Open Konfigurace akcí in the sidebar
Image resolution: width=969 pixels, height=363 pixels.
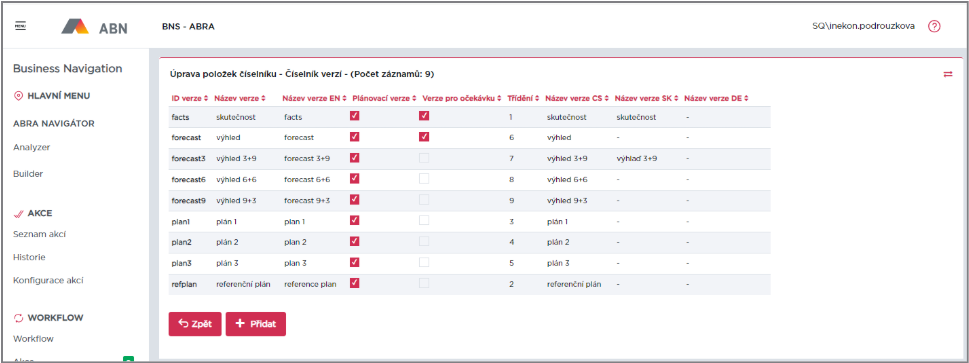(48, 280)
